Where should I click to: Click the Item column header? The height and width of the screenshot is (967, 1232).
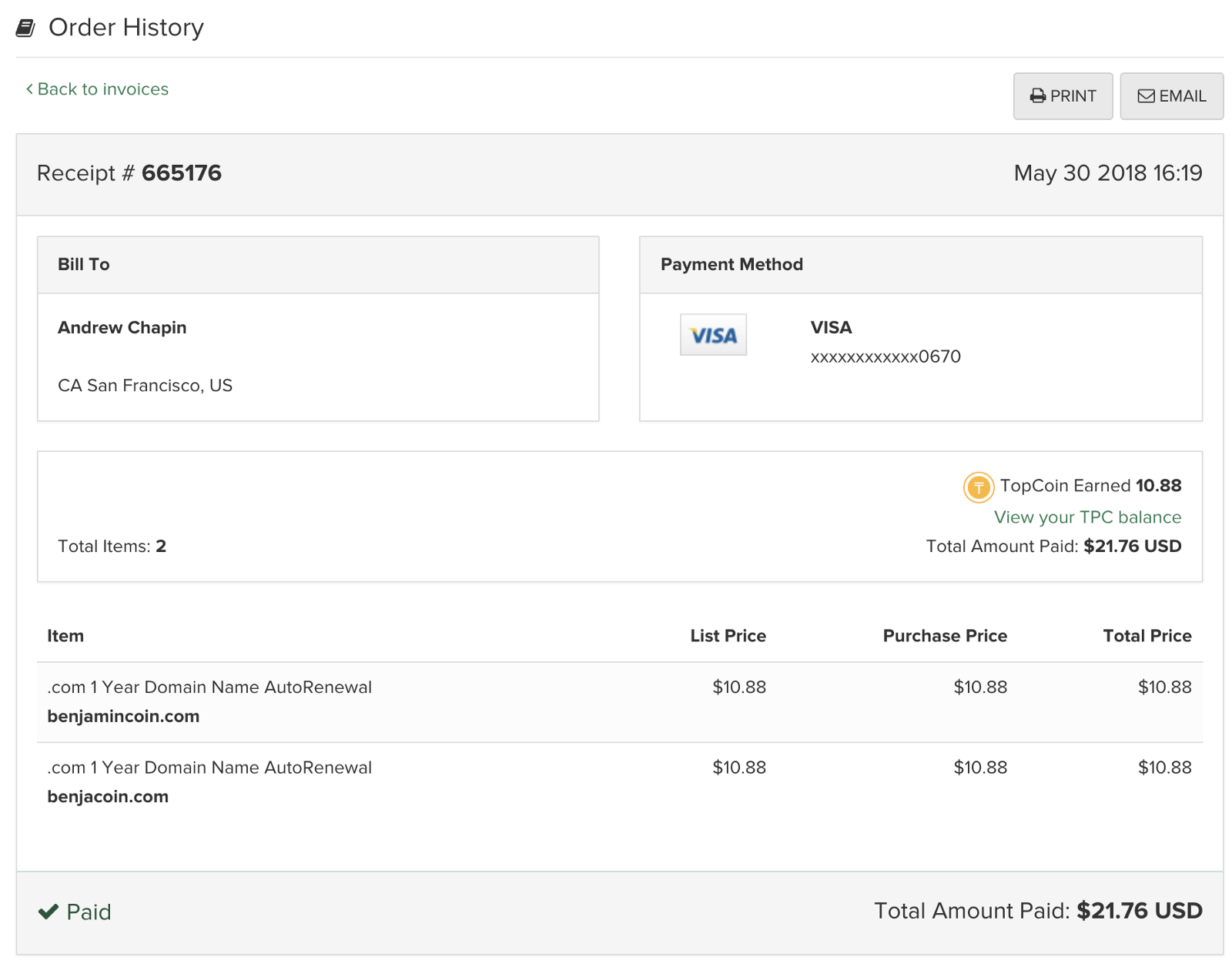[65, 636]
